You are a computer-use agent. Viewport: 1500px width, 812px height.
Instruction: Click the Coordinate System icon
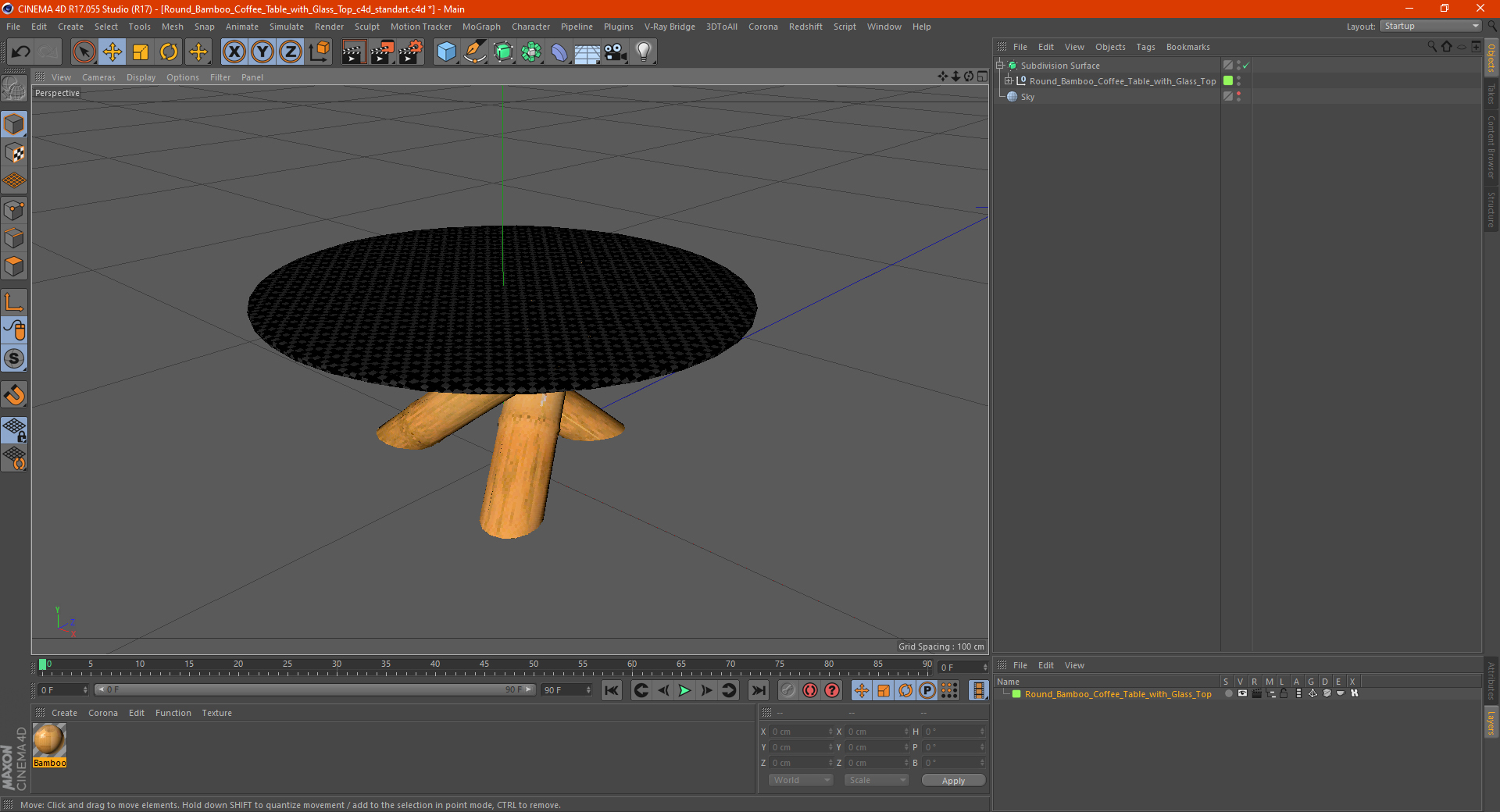click(x=319, y=52)
